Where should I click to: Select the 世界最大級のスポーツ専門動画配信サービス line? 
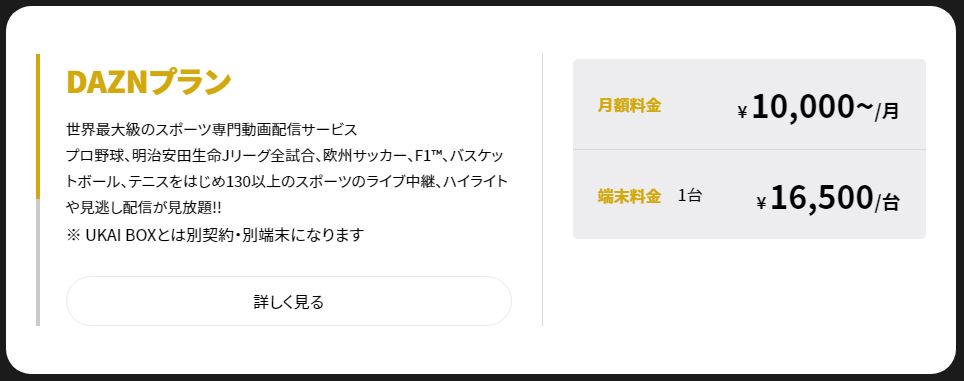point(211,130)
